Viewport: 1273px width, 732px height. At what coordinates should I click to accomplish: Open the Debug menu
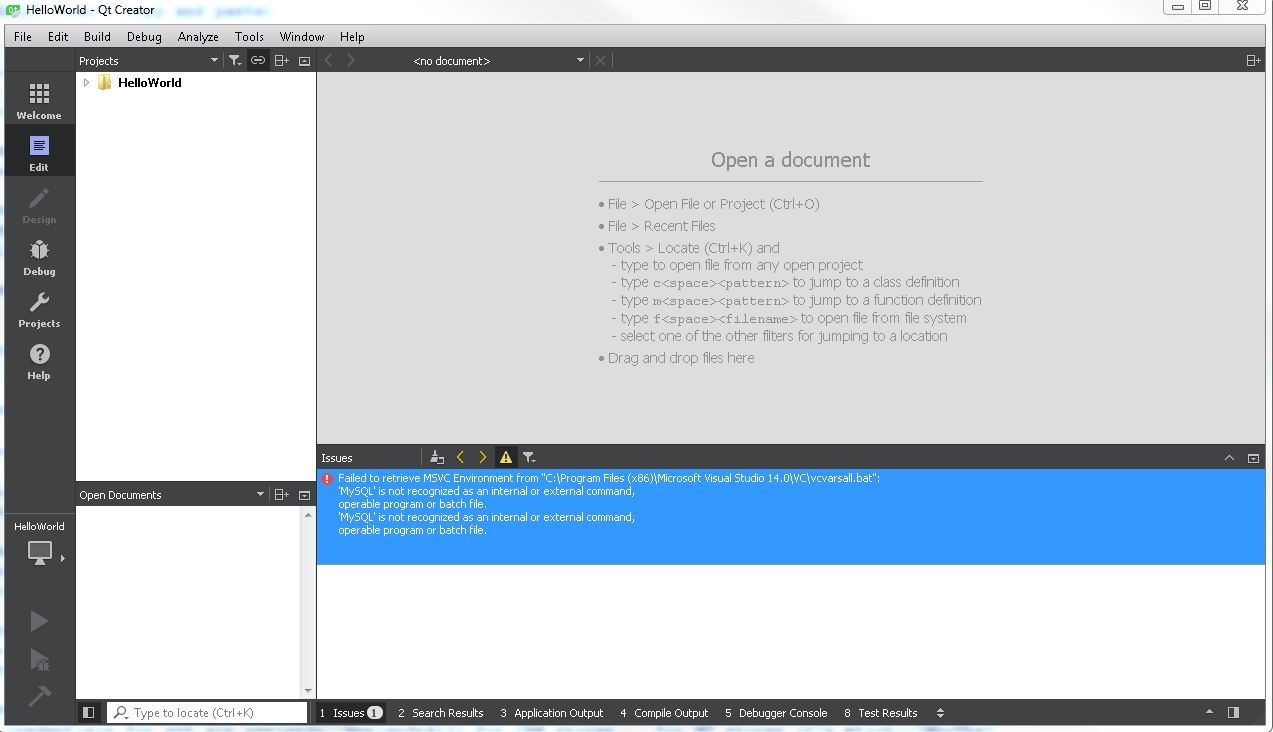(x=144, y=36)
